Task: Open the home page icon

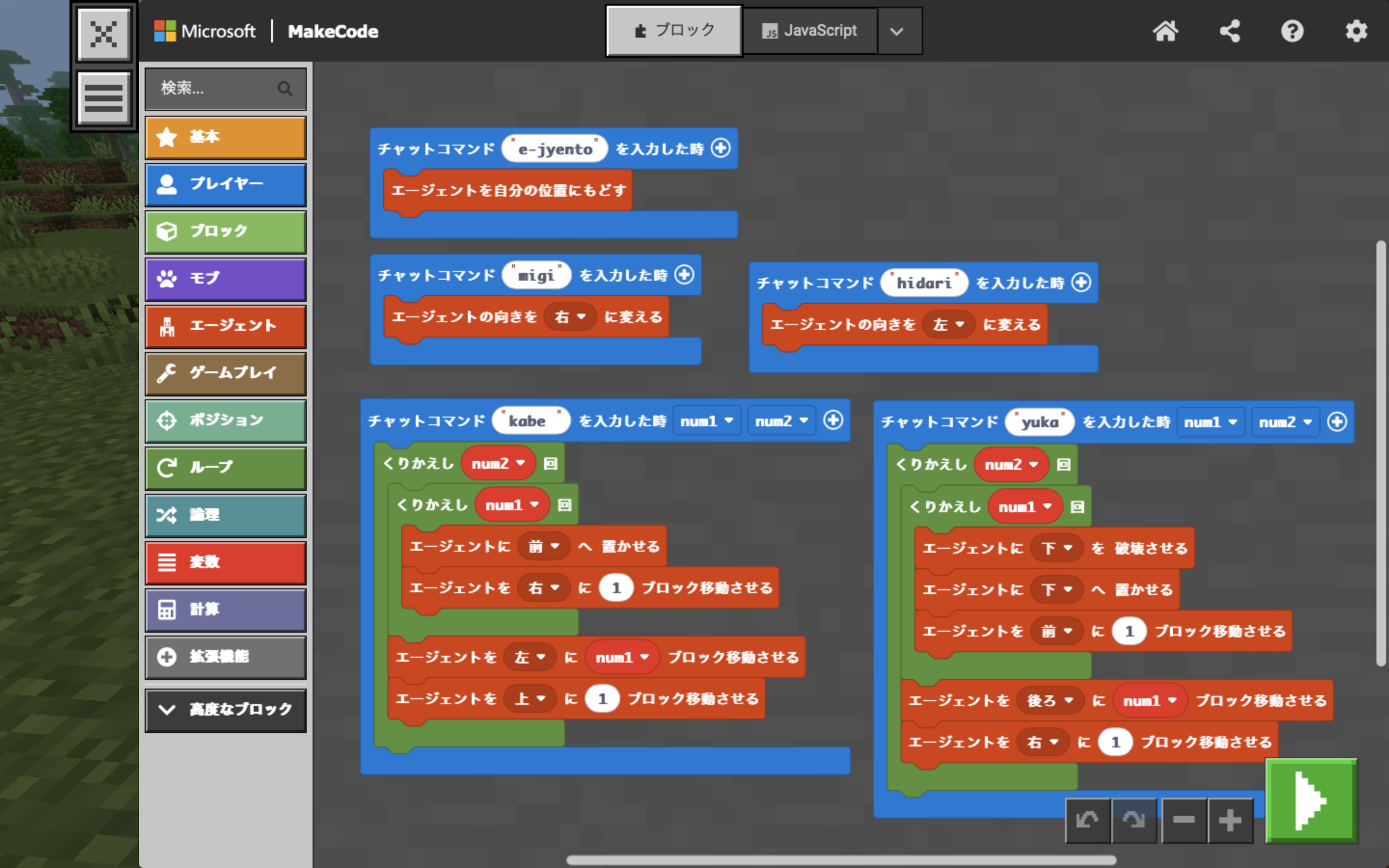Action: point(1165,31)
